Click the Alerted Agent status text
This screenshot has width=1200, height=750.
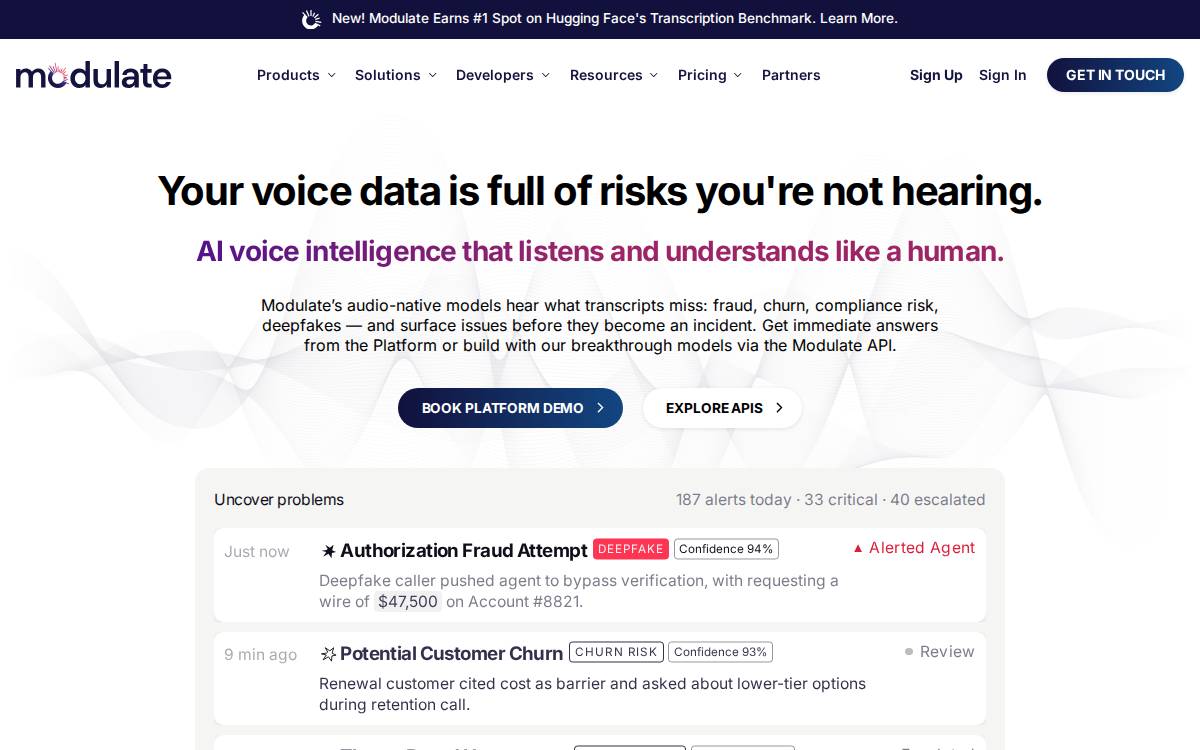tap(922, 548)
